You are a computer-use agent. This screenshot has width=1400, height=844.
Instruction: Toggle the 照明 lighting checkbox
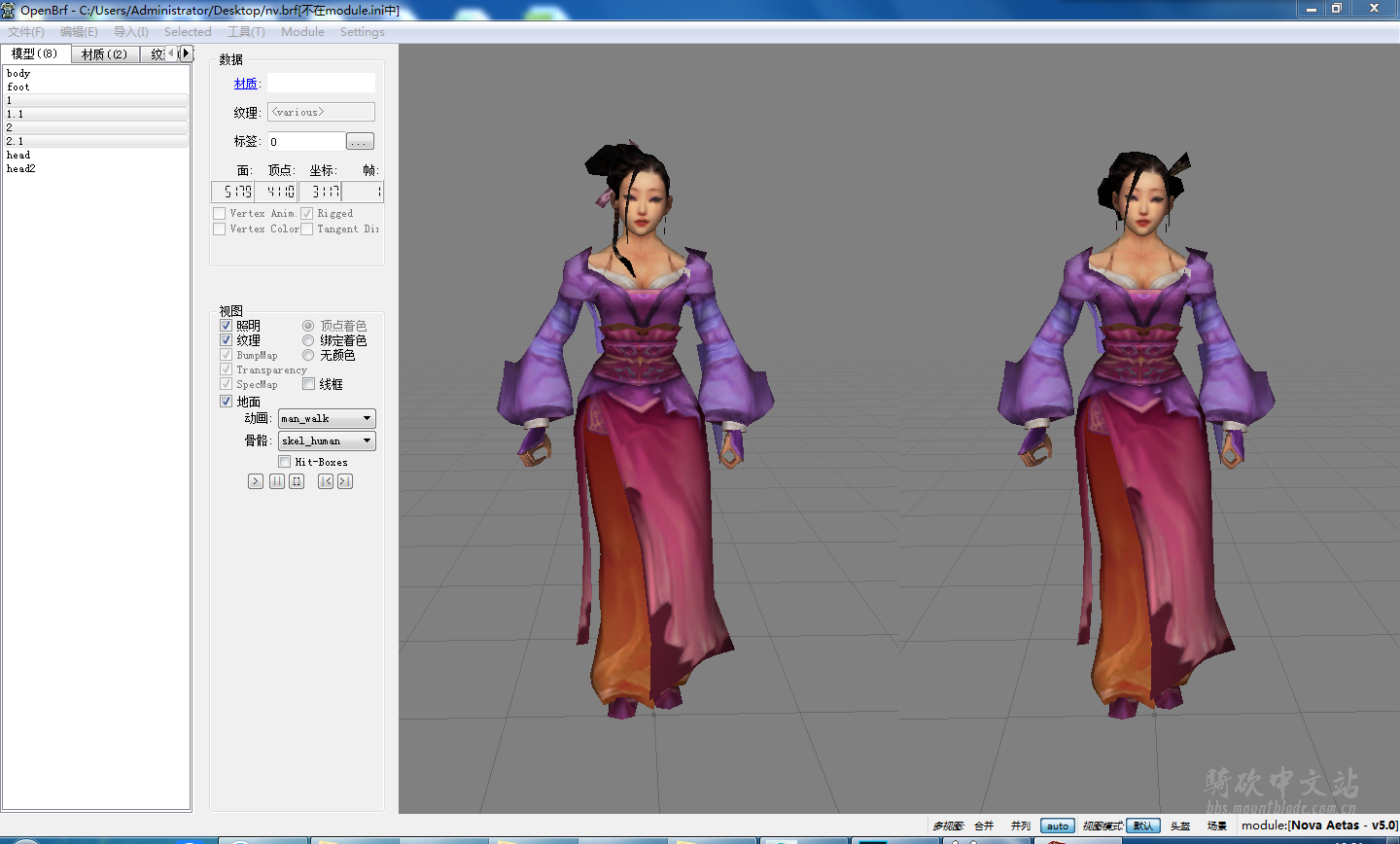pyautogui.click(x=226, y=326)
